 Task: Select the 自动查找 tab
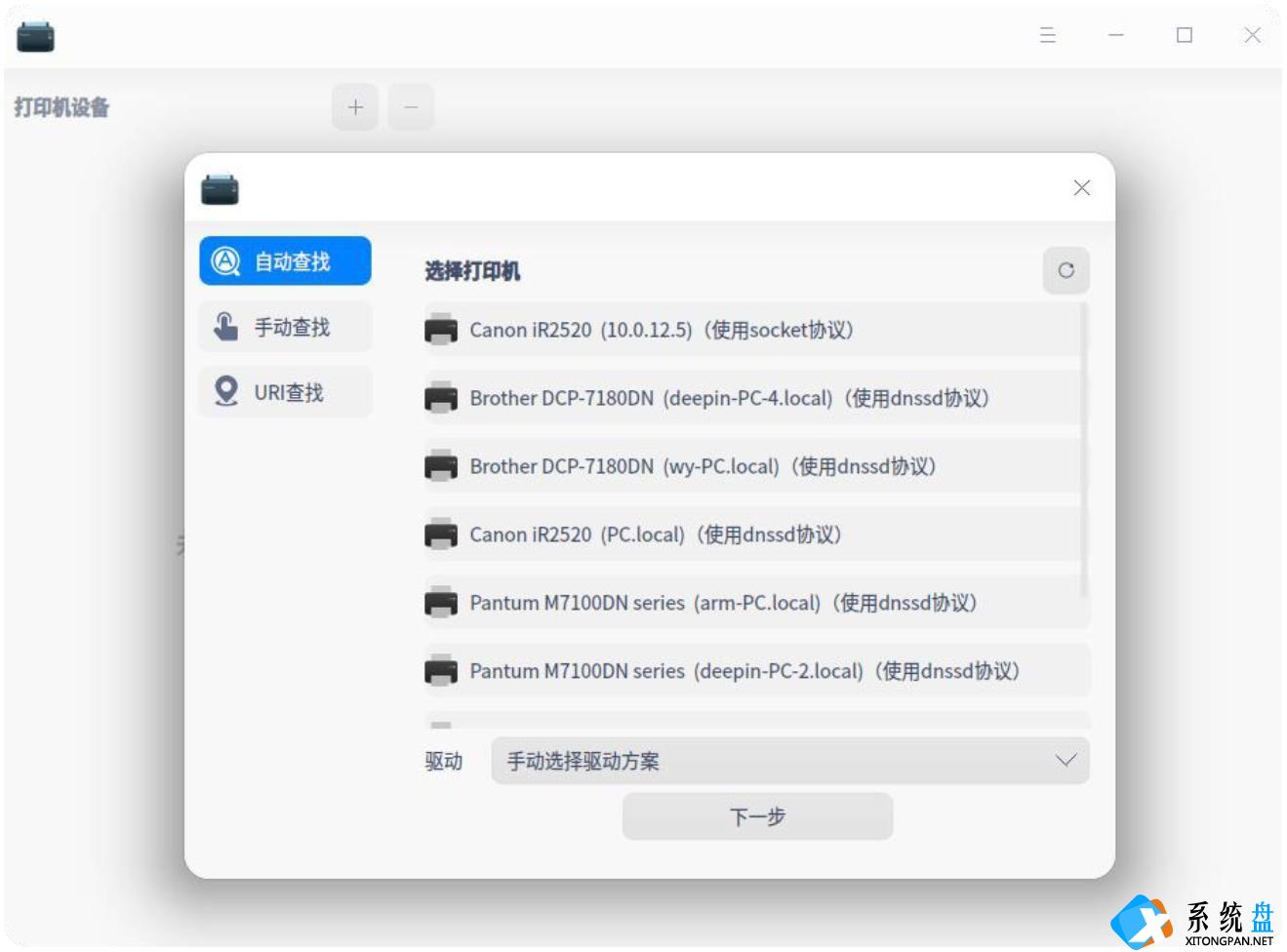coord(285,260)
